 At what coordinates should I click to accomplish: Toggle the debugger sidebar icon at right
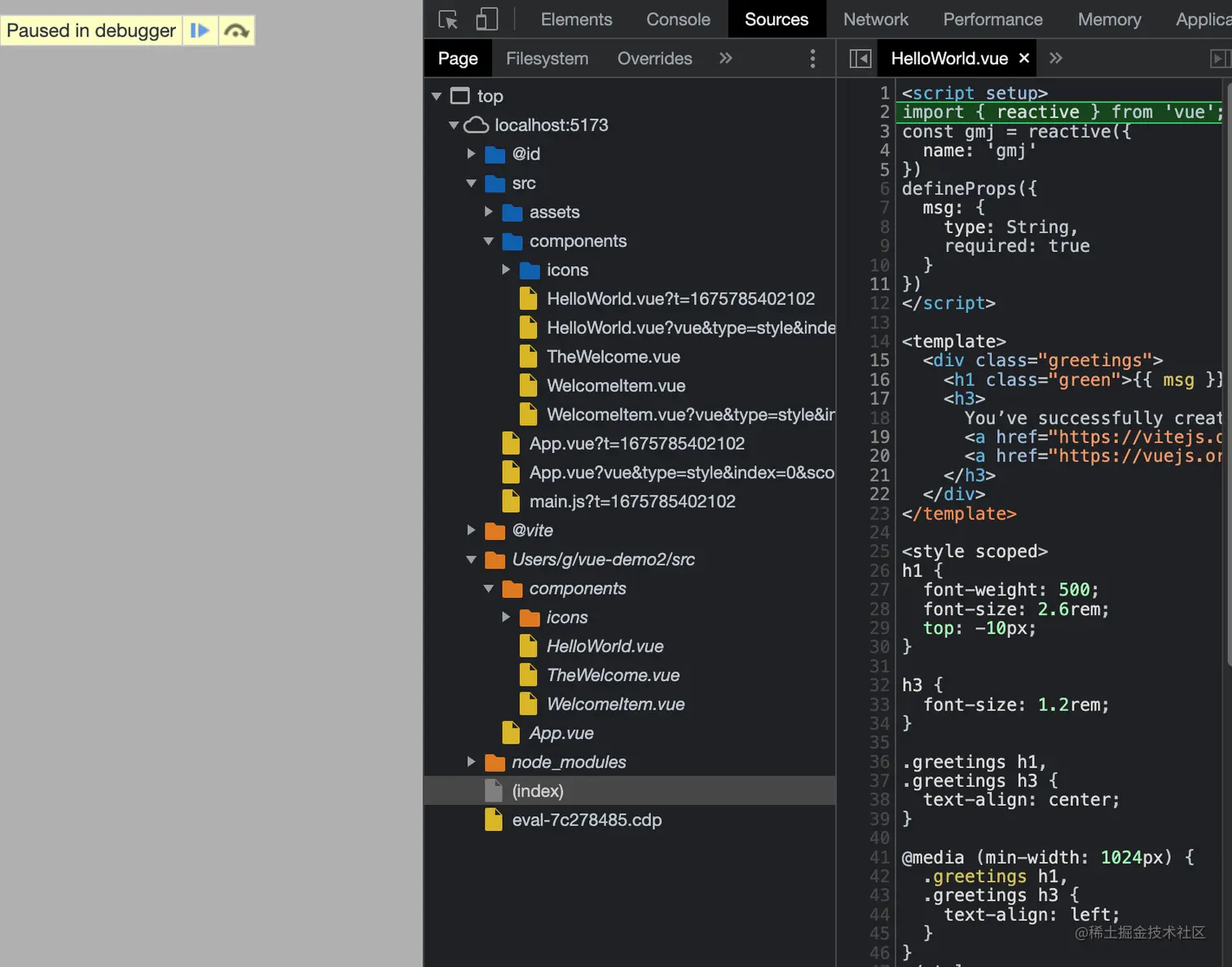click(1219, 59)
